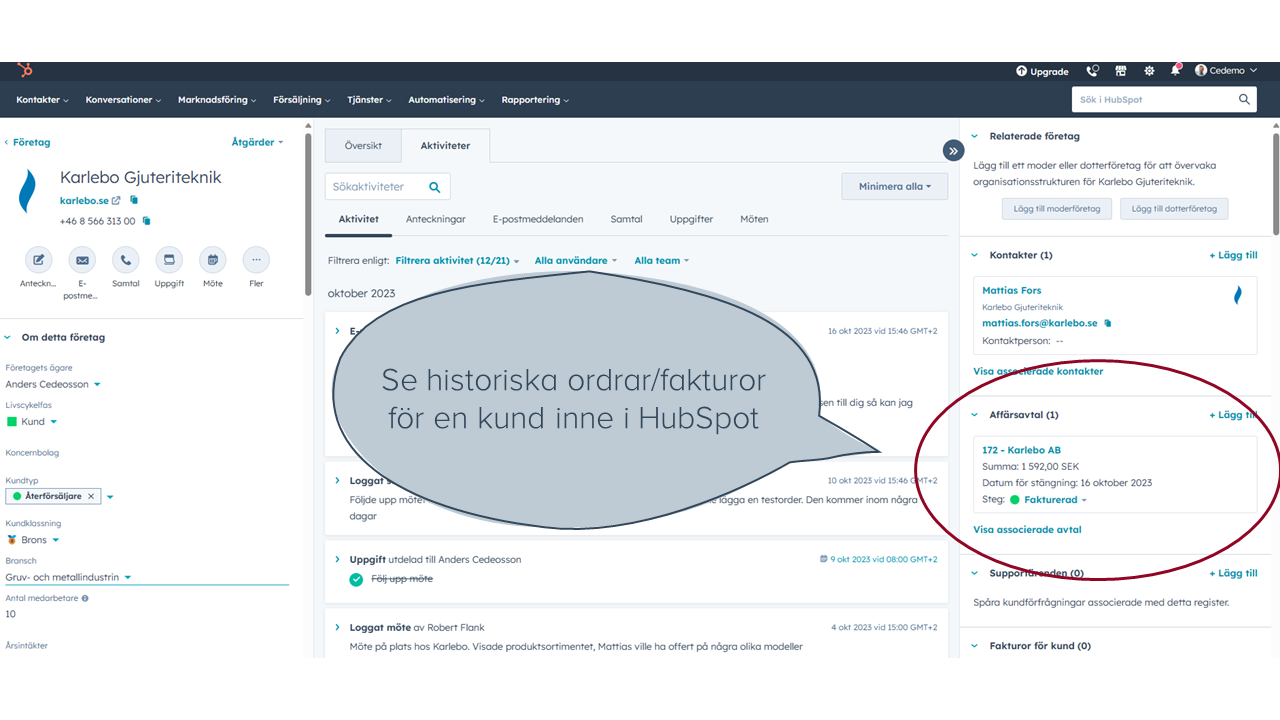Click Lägg till dotterföretag button
Viewport: 1280px width, 720px height.
click(1174, 209)
